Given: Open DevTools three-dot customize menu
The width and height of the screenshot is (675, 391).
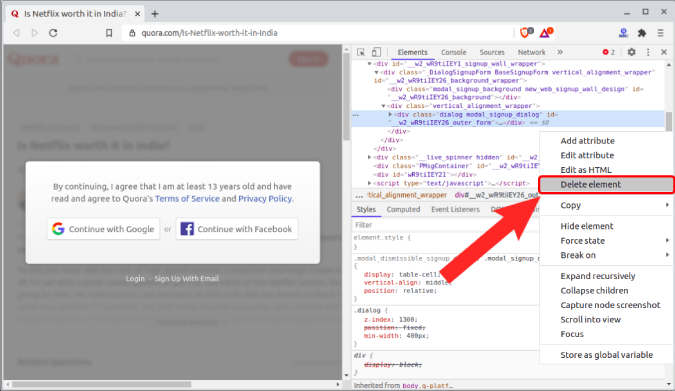Looking at the screenshot, I should [x=648, y=52].
